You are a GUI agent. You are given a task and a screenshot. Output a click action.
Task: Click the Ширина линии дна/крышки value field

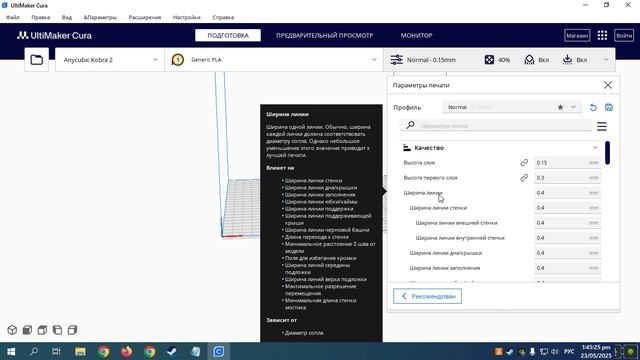click(x=567, y=253)
